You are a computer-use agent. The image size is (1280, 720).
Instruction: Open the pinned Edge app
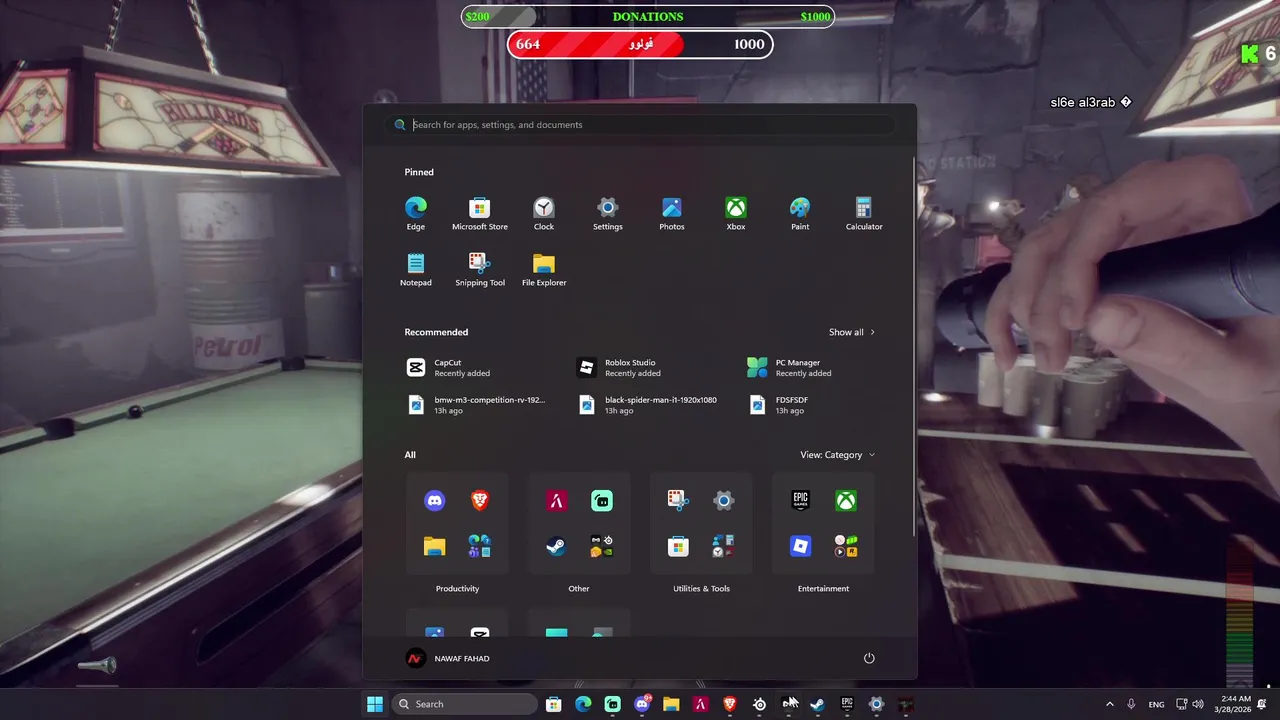coord(416,214)
